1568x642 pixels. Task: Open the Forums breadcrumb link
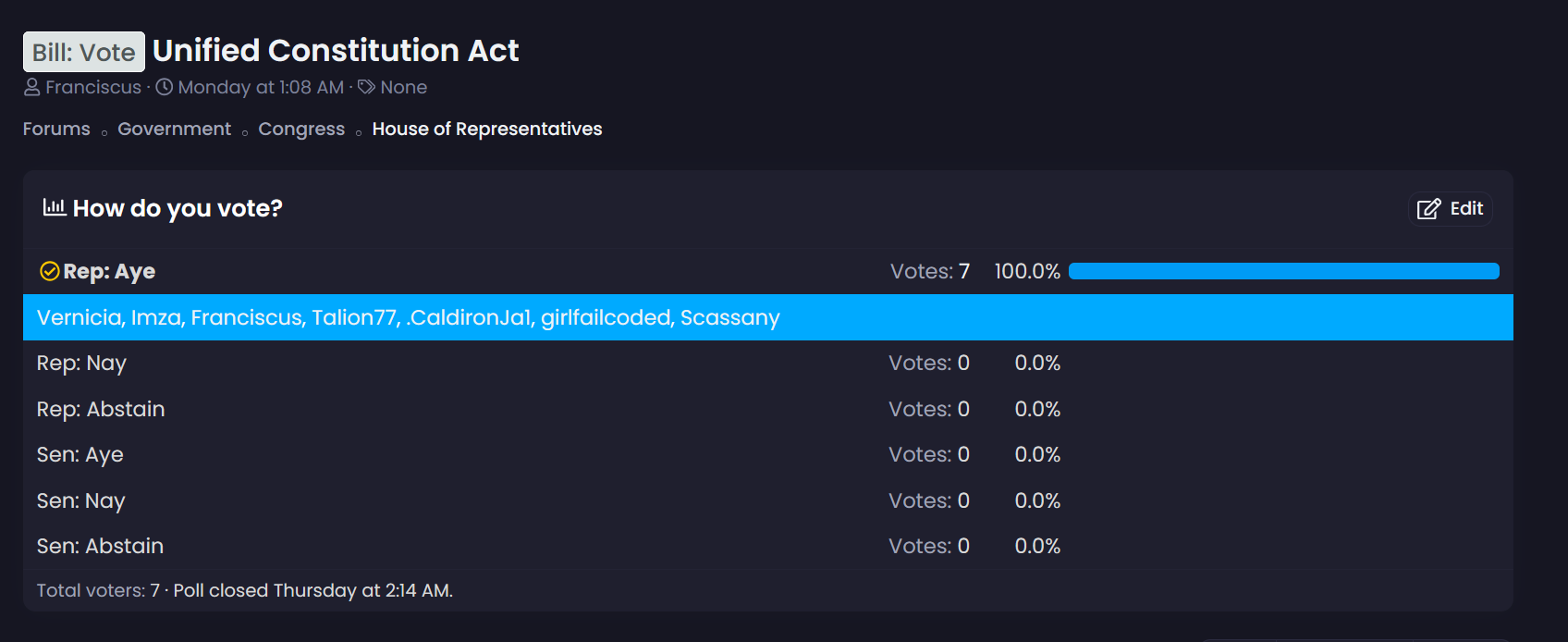click(56, 129)
